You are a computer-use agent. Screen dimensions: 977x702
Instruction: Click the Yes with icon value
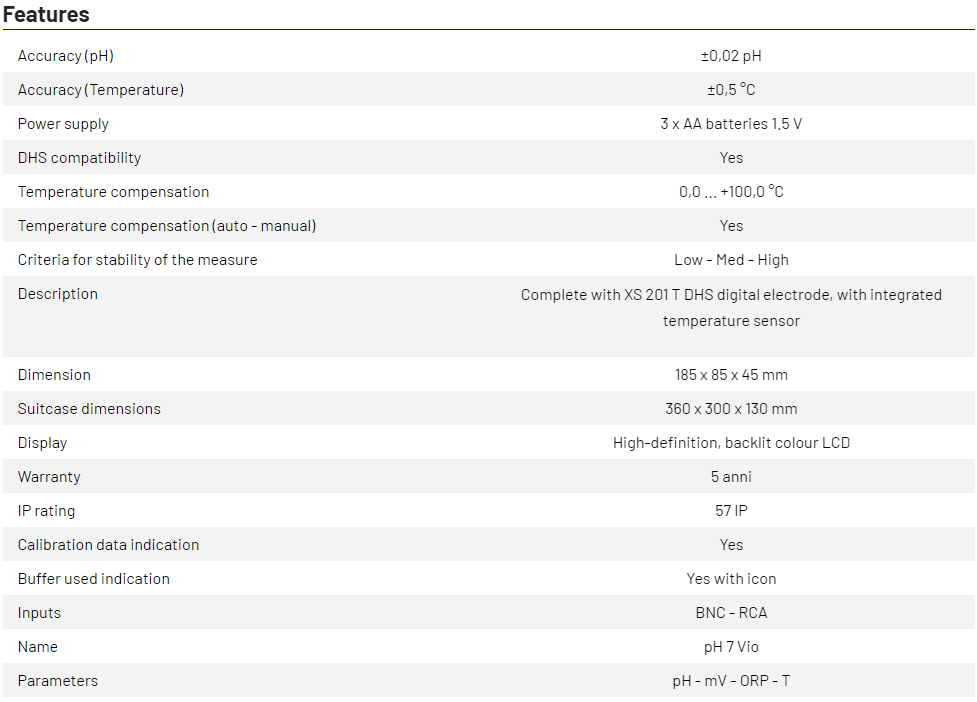click(731, 579)
